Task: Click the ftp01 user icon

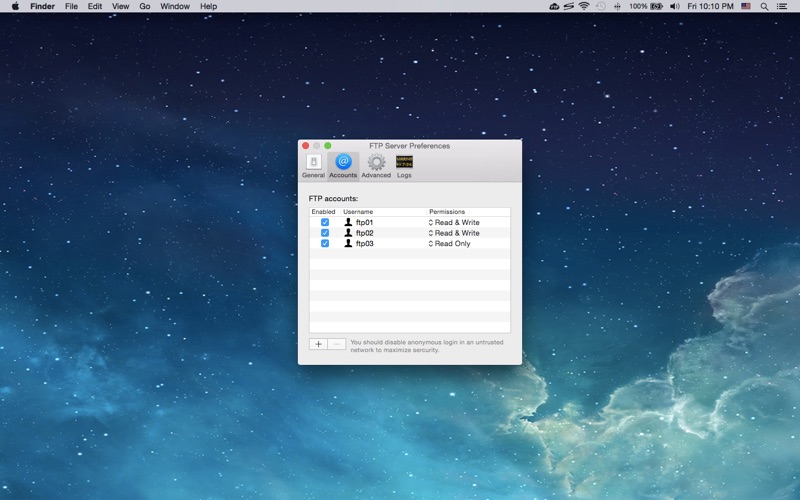Action: click(348, 222)
